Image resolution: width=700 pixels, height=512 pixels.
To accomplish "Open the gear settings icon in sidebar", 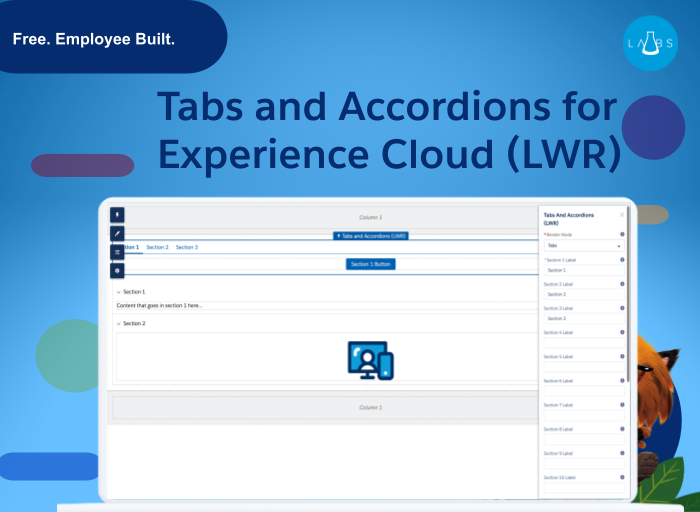I will click(x=117, y=271).
